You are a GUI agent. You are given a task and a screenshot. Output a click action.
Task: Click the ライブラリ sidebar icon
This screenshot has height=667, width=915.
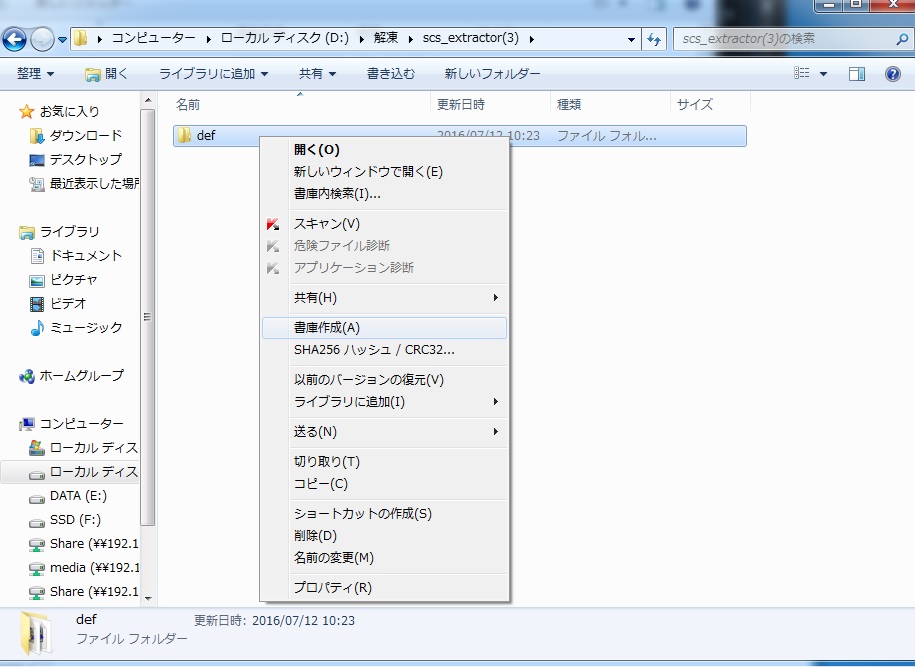pyautogui.click(x=26, y=232)
